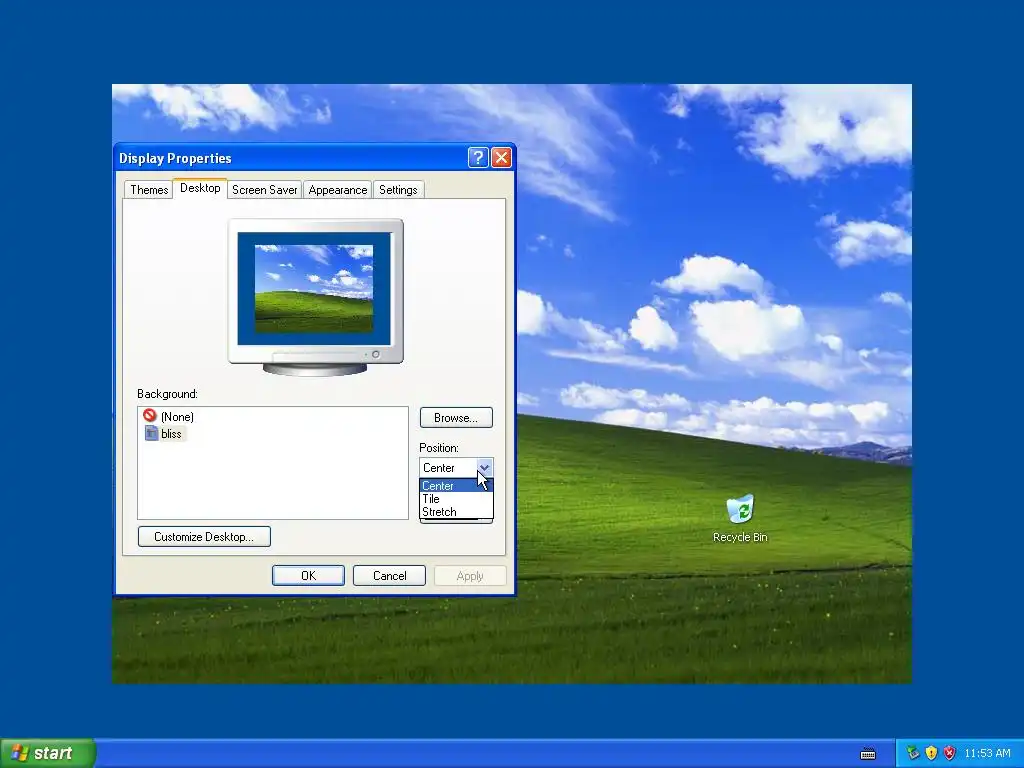The image size is (1024, 768).
Task: Open the Recycle Bin desktop icon
Action: 740,519
